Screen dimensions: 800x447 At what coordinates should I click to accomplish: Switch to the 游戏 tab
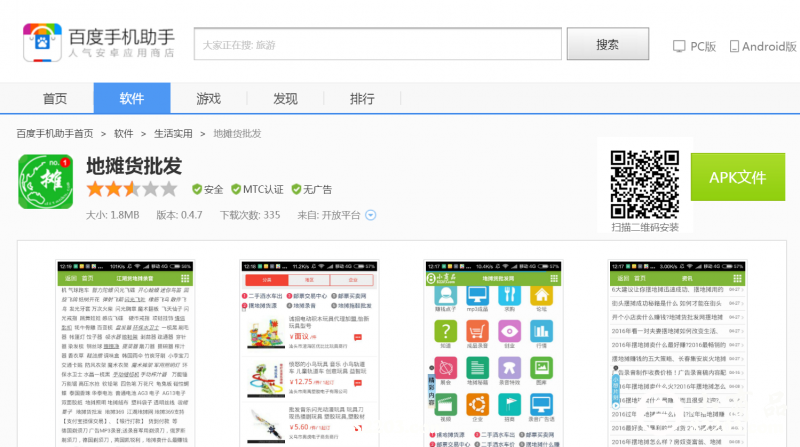coord(209,98)
